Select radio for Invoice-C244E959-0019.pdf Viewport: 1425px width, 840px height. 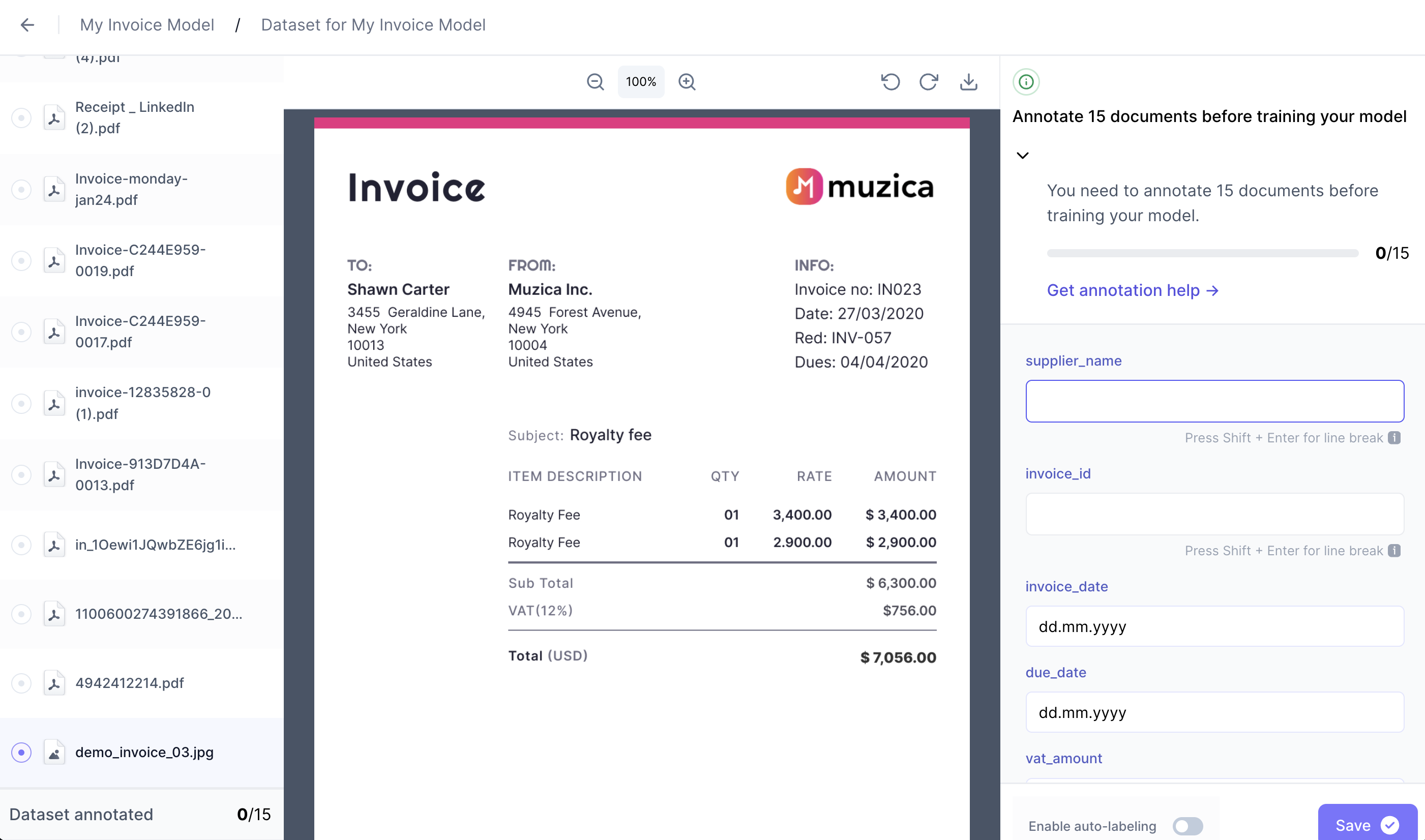click(x=21, y=260)
